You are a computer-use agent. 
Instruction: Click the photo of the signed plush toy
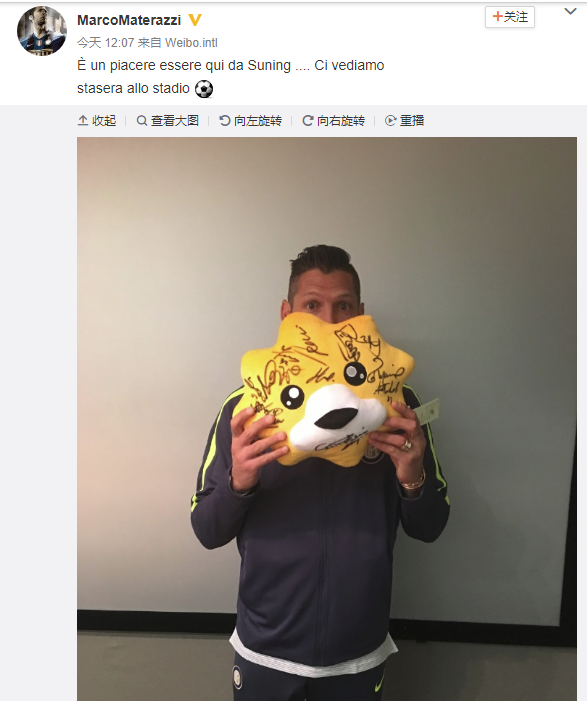[x=327, y=419]
